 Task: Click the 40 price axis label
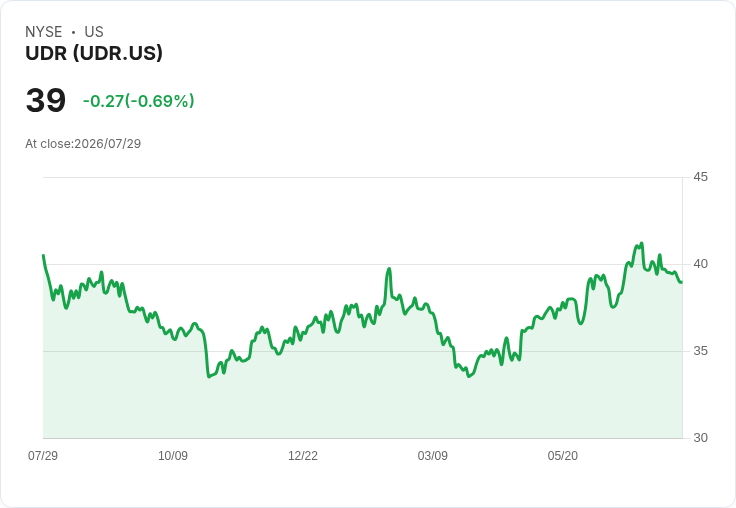[700, 264]
